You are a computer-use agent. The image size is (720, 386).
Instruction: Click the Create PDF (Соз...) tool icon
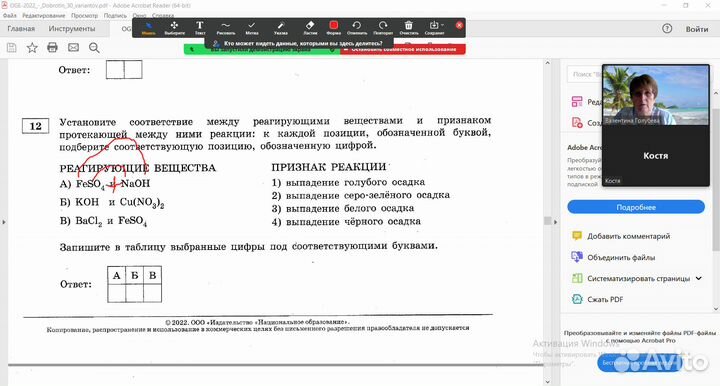[x=577, y=123]
